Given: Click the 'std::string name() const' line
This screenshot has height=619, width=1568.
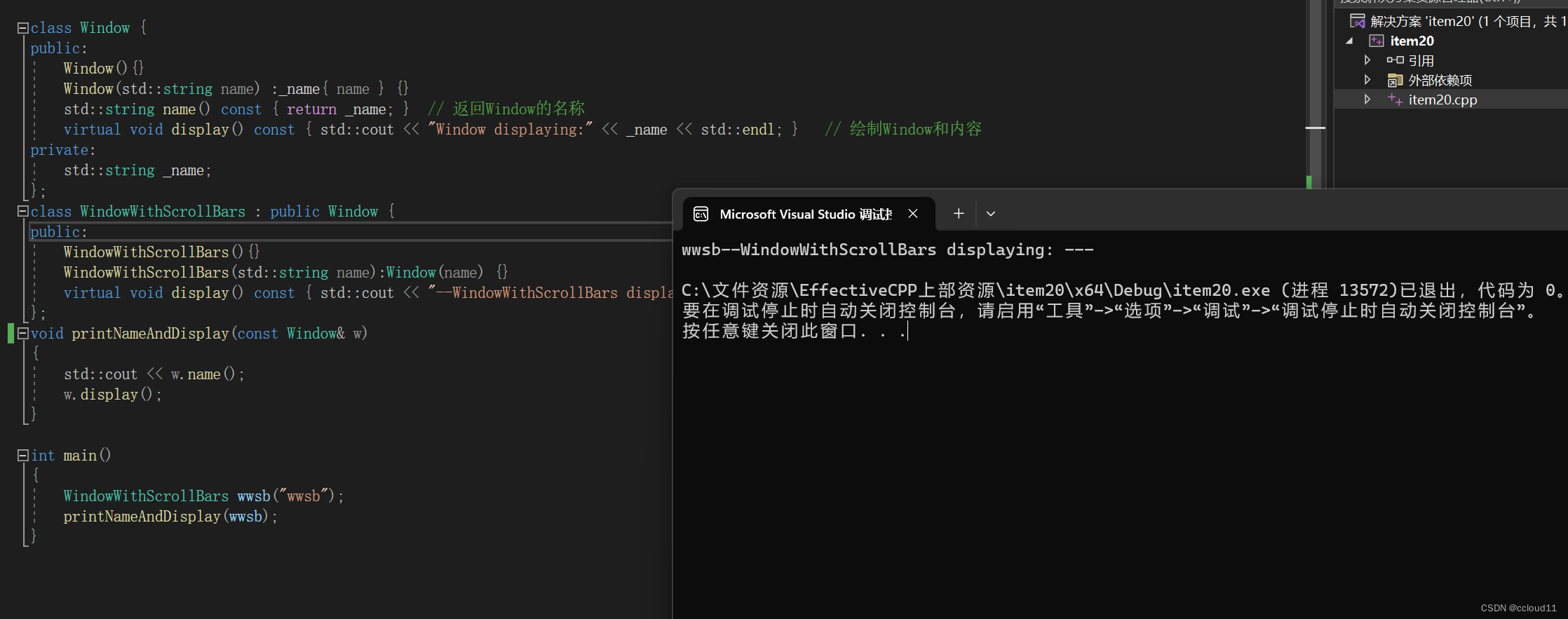Looking at the screenshot, I should 237,109.
